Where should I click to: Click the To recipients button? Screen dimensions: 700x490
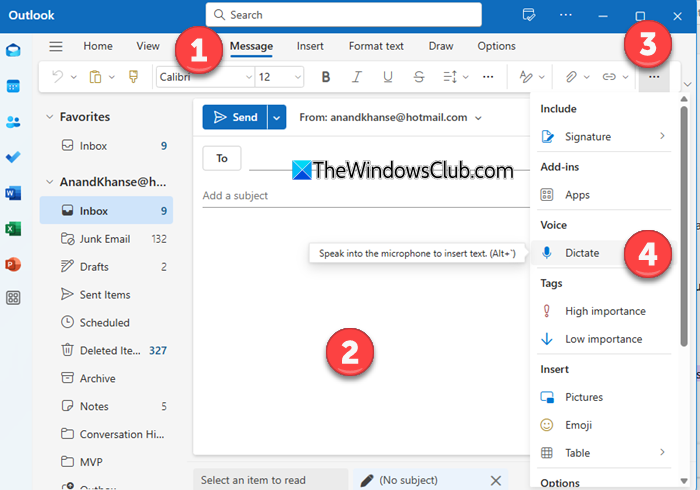point(222,158)
